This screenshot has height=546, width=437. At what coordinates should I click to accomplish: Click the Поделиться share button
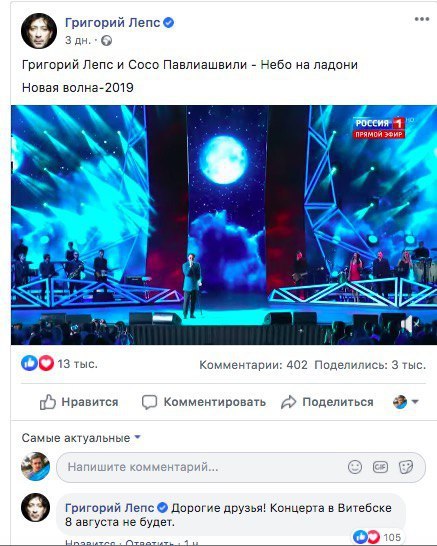coord(327,402)
